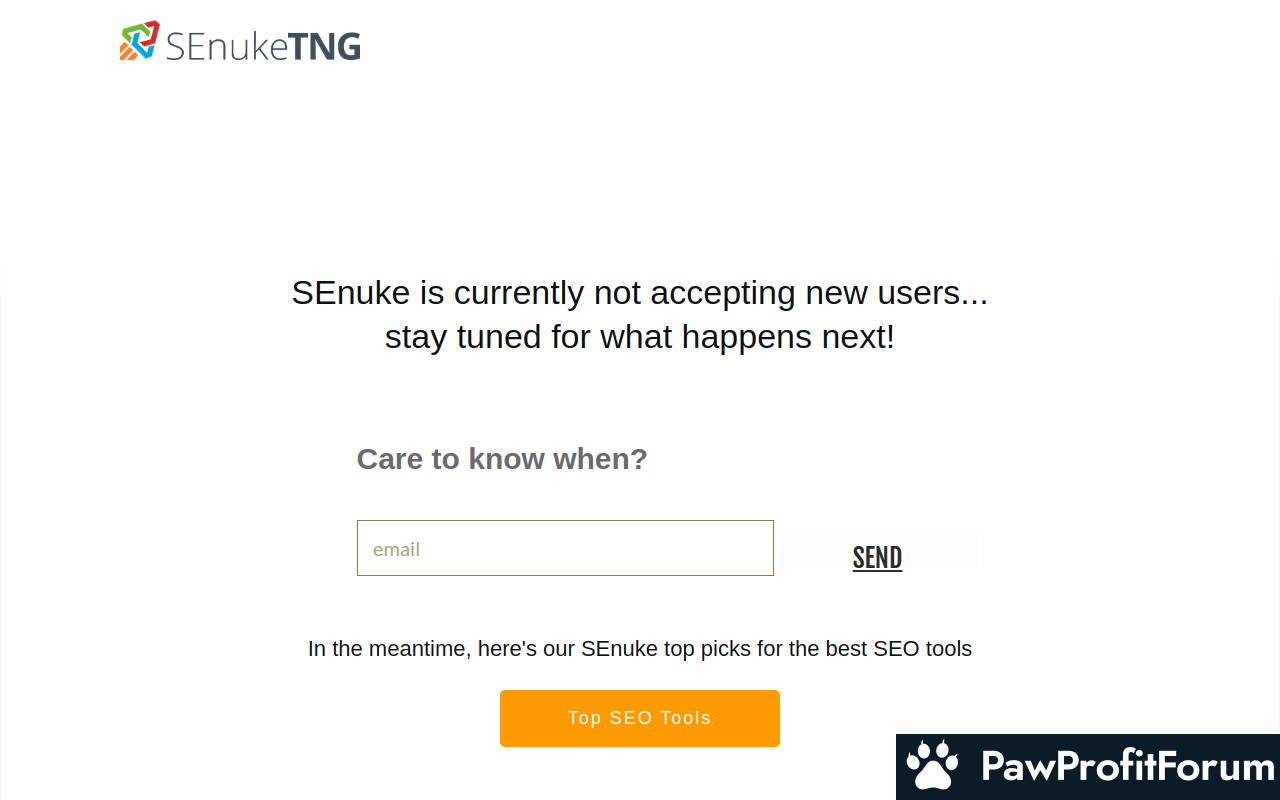Click the bold TNG letters in logo
Screen dimensions: 1280x800
(324, 46)
